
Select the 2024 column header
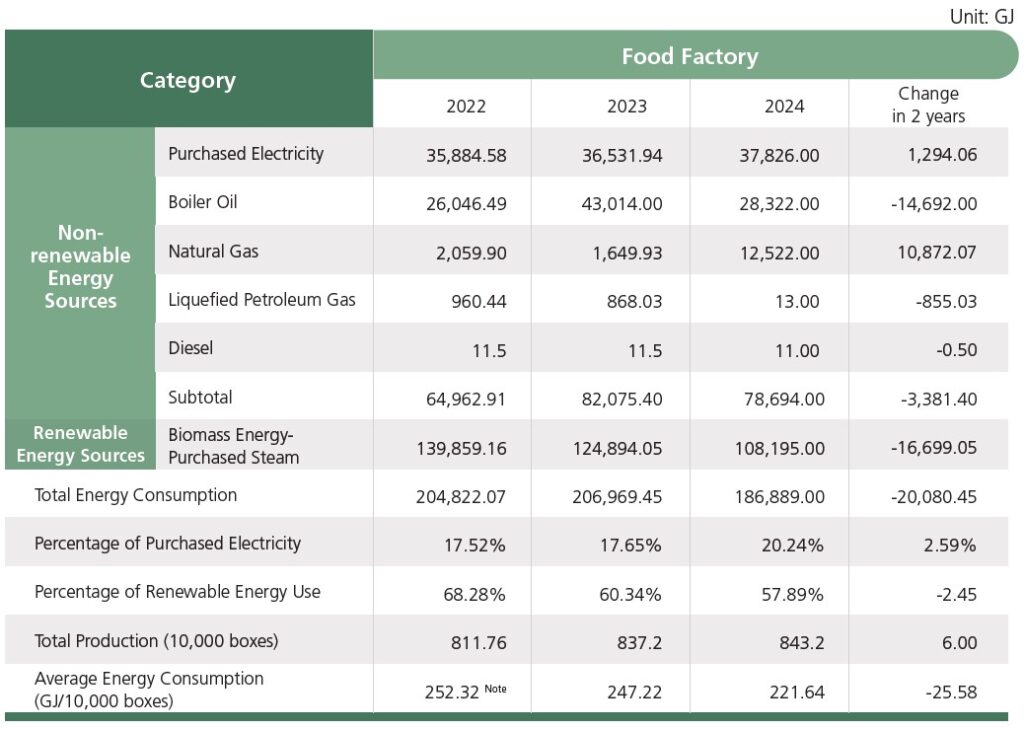tap(784, 106)
